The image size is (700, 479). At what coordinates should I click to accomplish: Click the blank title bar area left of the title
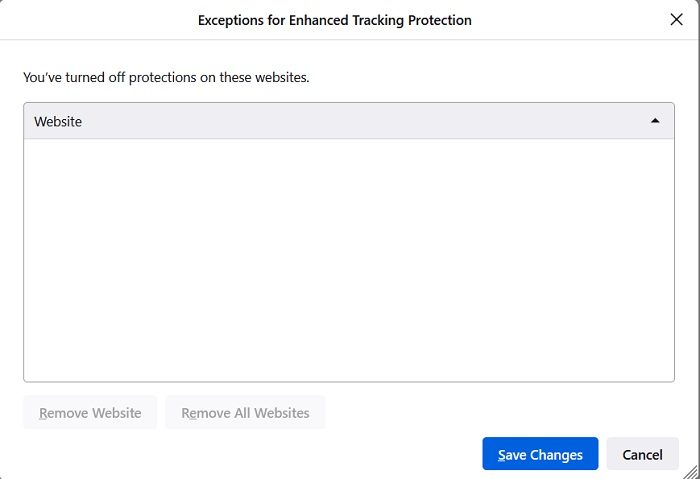[100, 20]
